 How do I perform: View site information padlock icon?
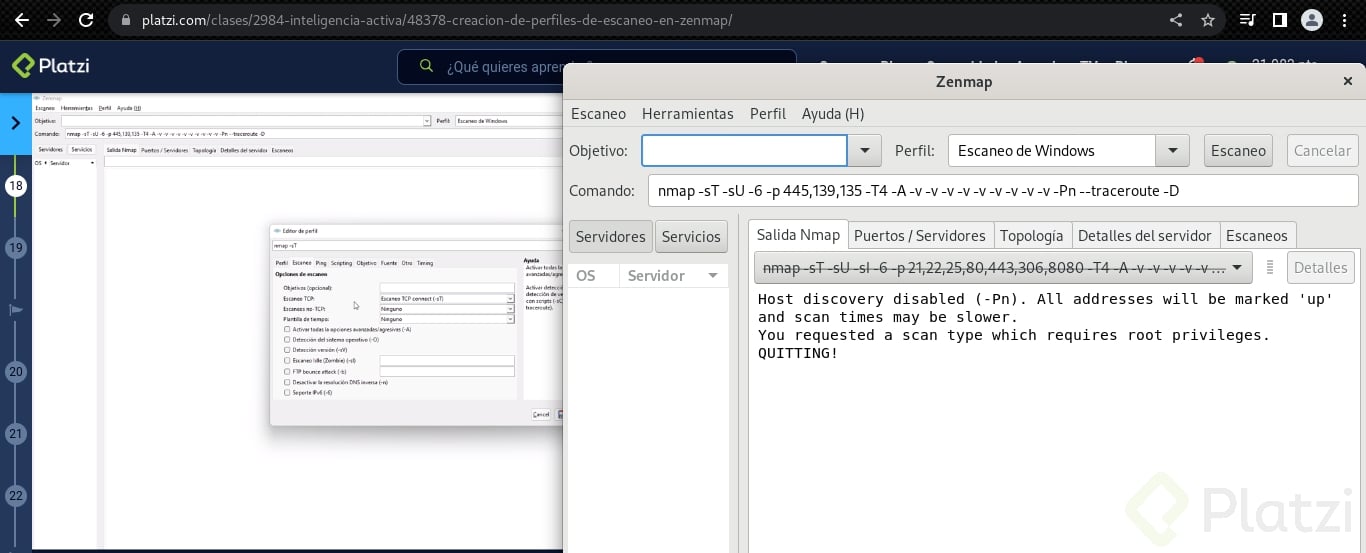124,20
